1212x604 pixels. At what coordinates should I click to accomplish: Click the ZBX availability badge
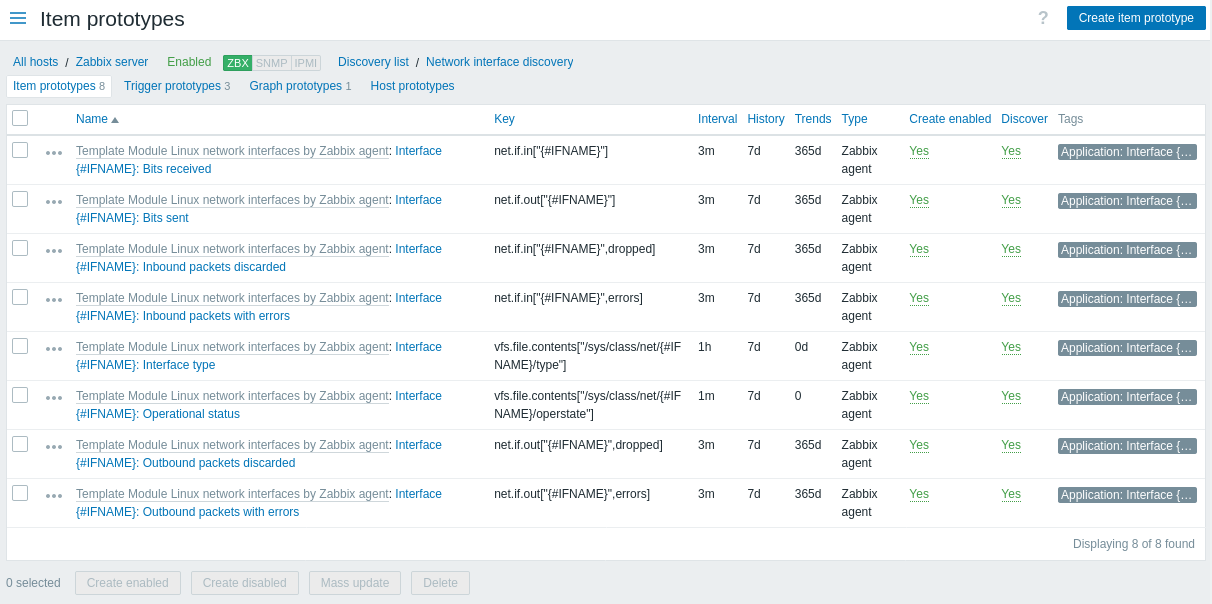[238, 63]
